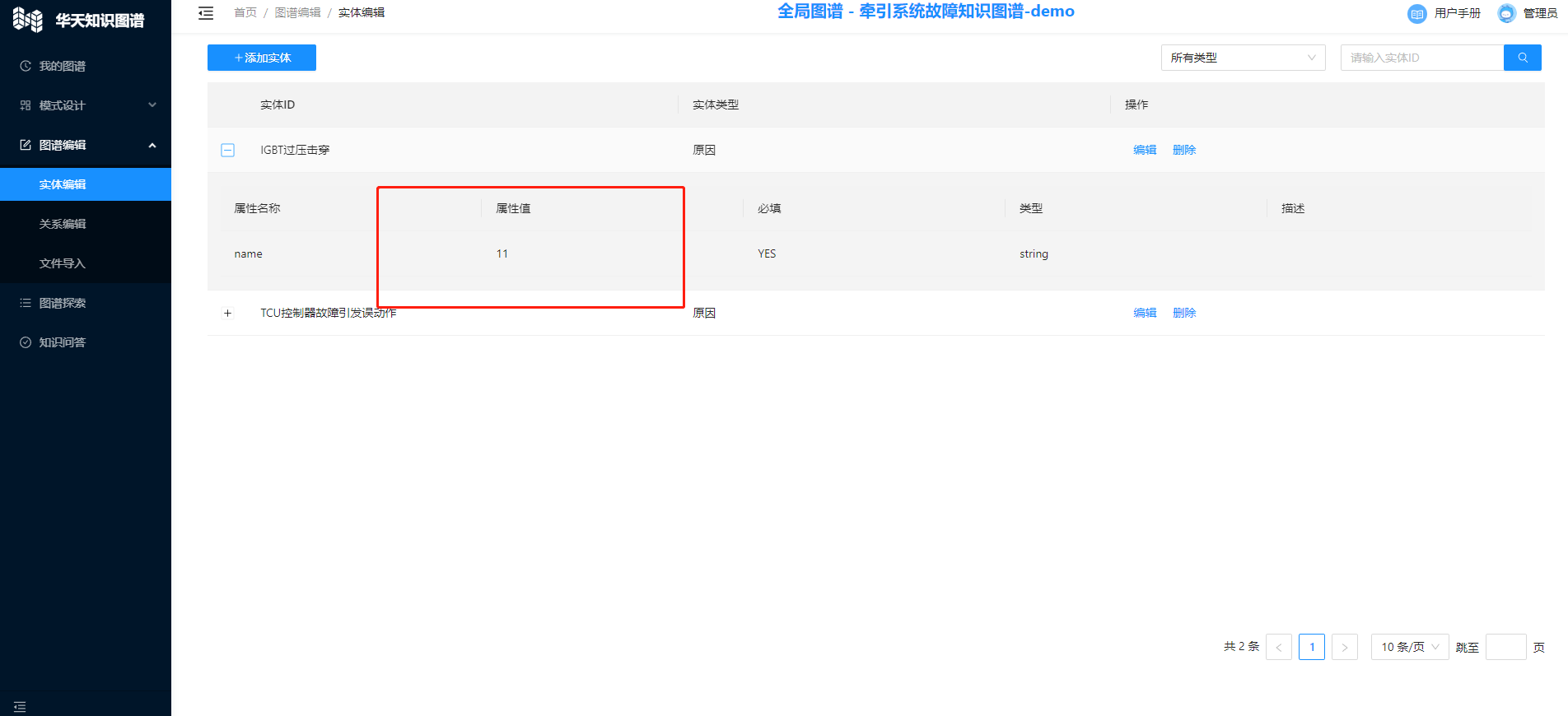
Task: Open the 所有类型 type filter dropdown
Action: [x=1242, y=58]
